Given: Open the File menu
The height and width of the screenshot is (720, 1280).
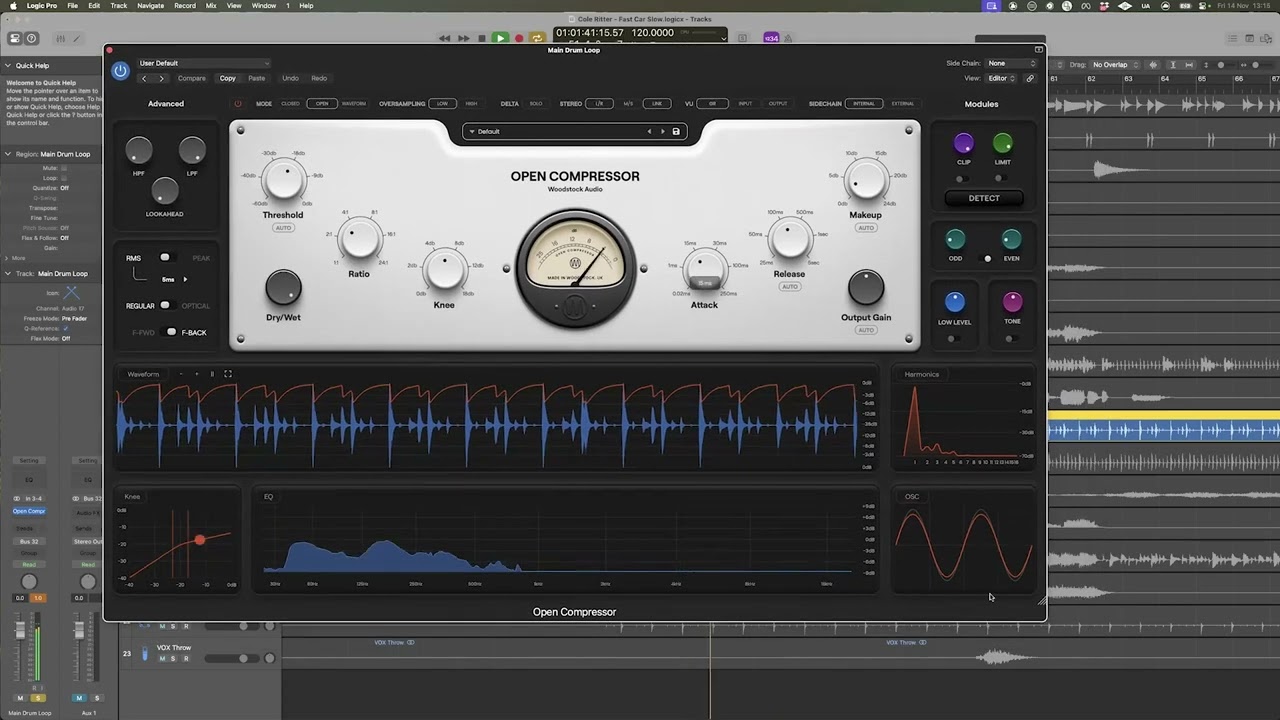Looking at the screenshot, I should (73, 6).
